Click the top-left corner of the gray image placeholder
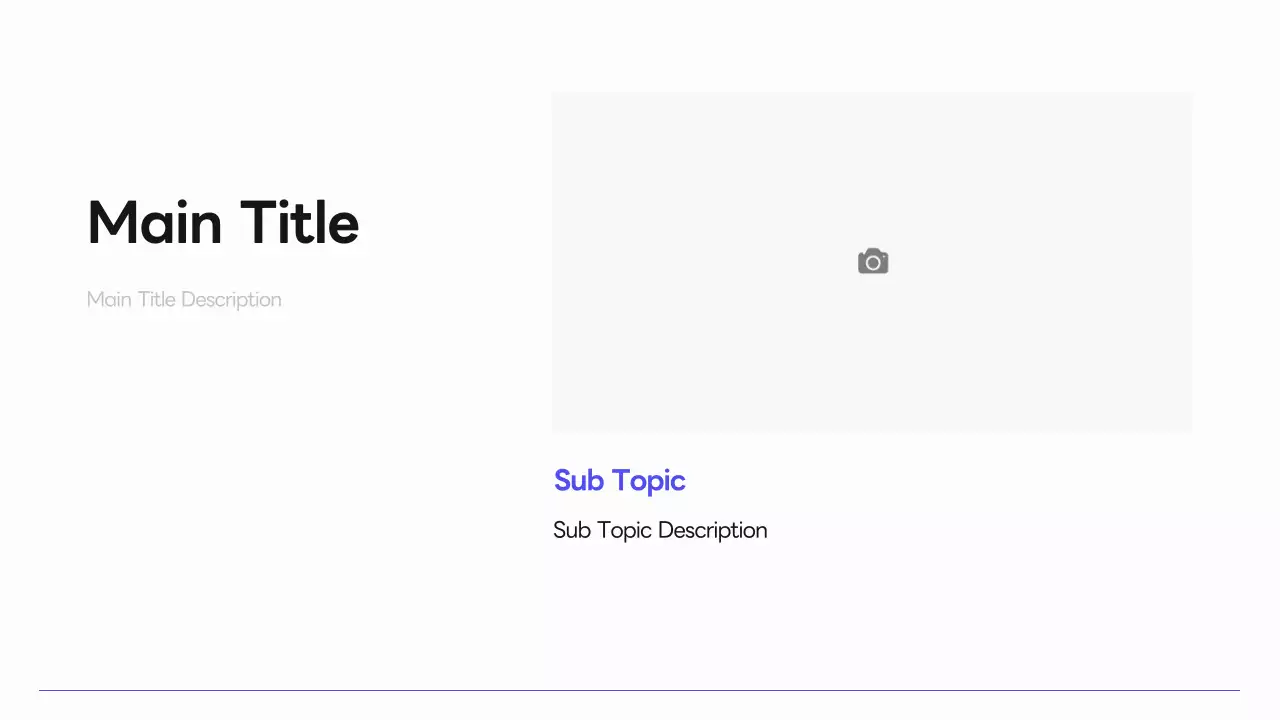This screenshot has width=1280, height=720. pos(555,96)
